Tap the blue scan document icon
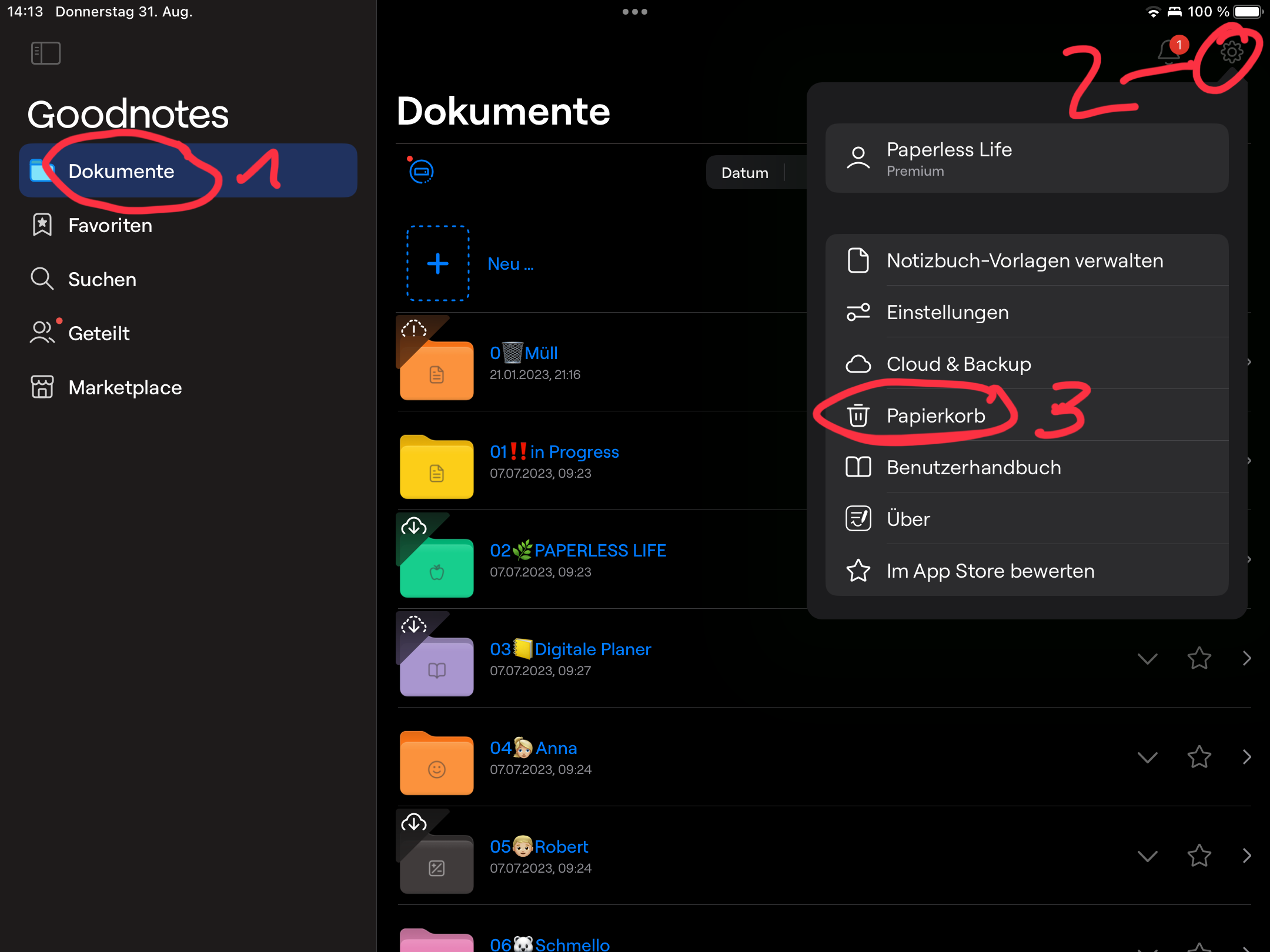Viewport: 1270px width, 952px height. (x=421, y=172)
